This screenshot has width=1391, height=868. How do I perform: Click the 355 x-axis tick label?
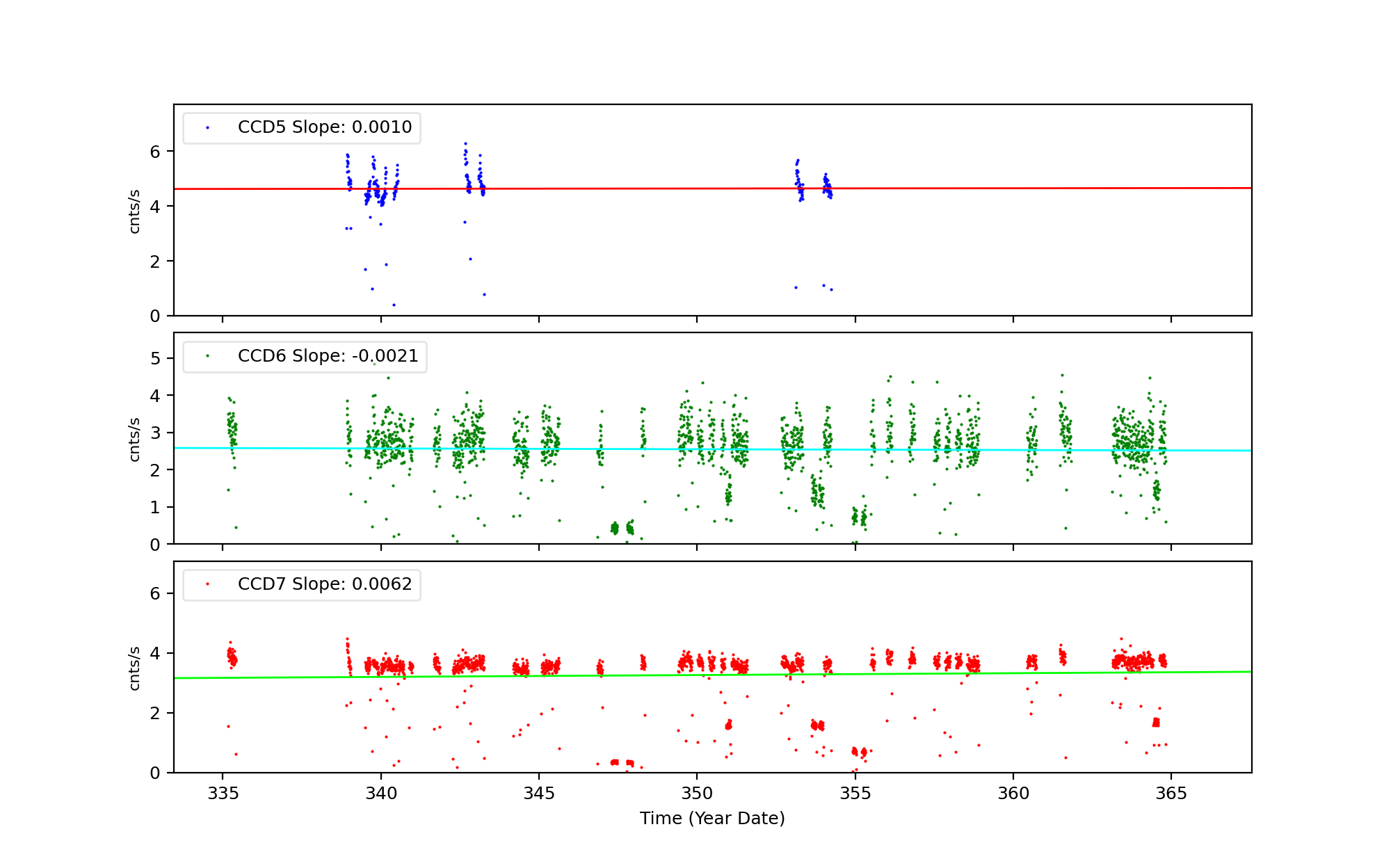pos(855,794)
